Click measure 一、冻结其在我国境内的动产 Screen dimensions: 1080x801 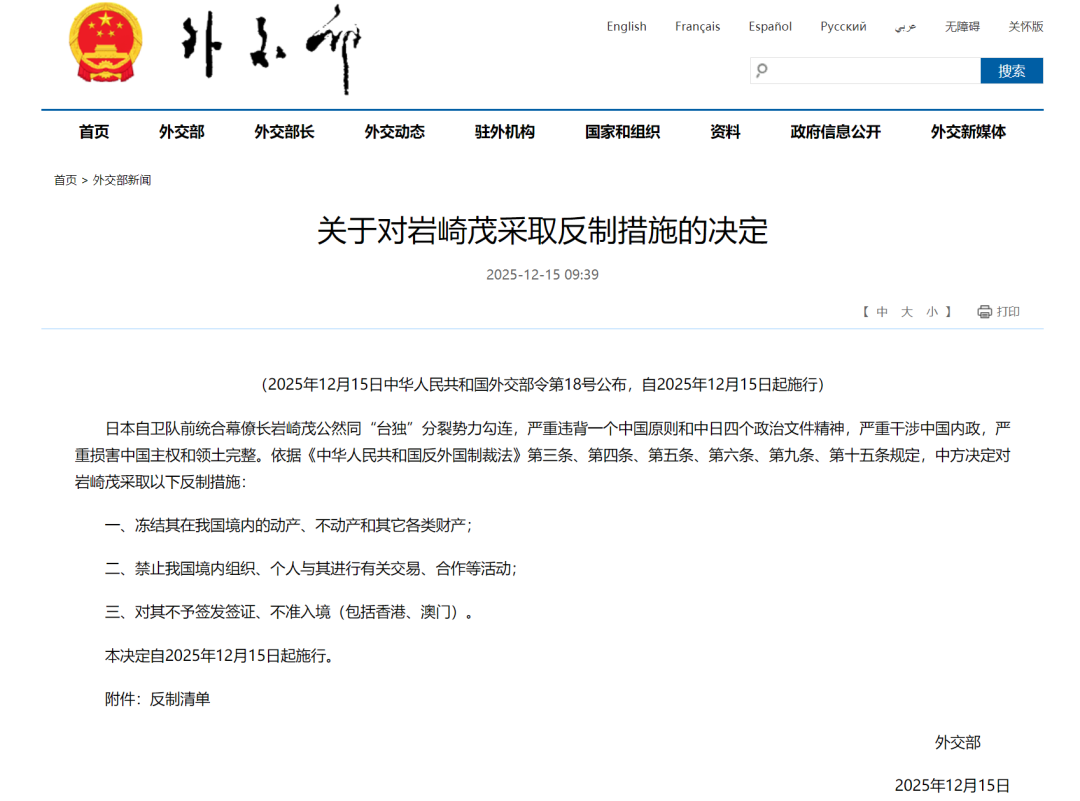point(289,526)
